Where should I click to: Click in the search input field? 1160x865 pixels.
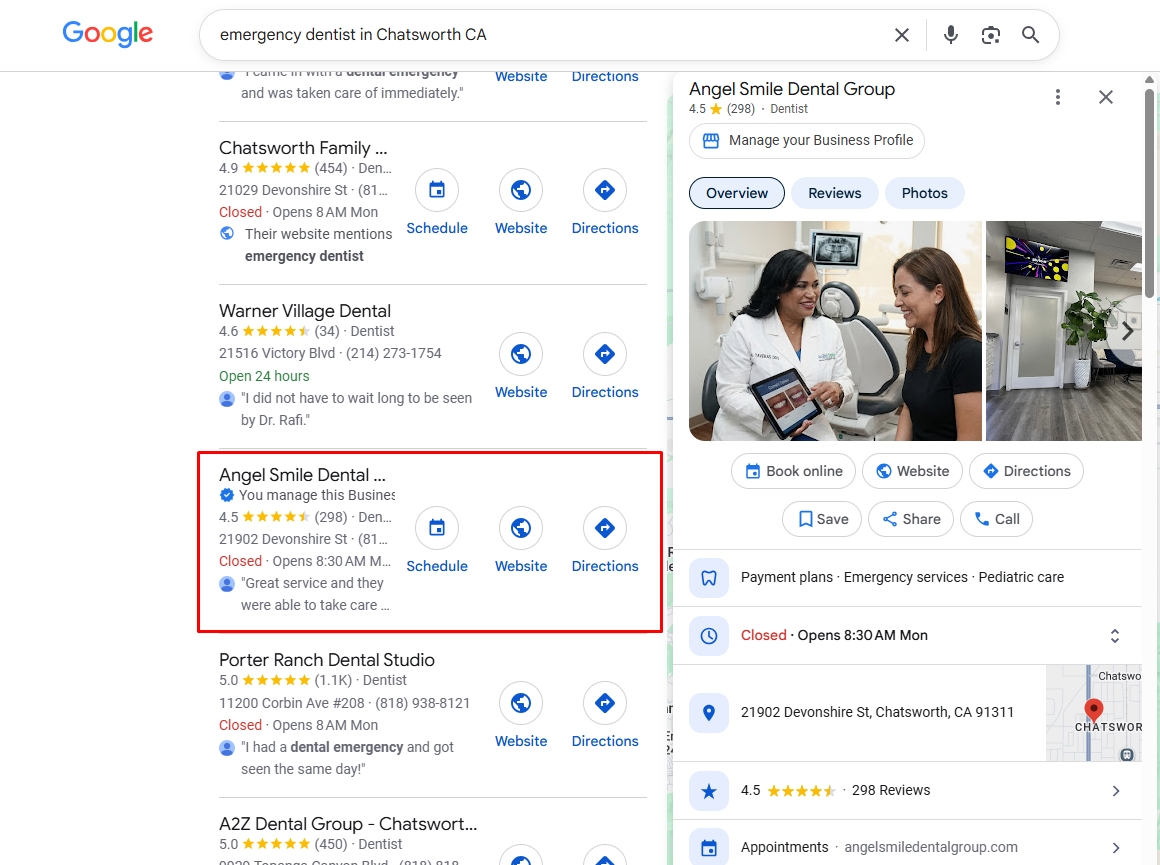547,35
